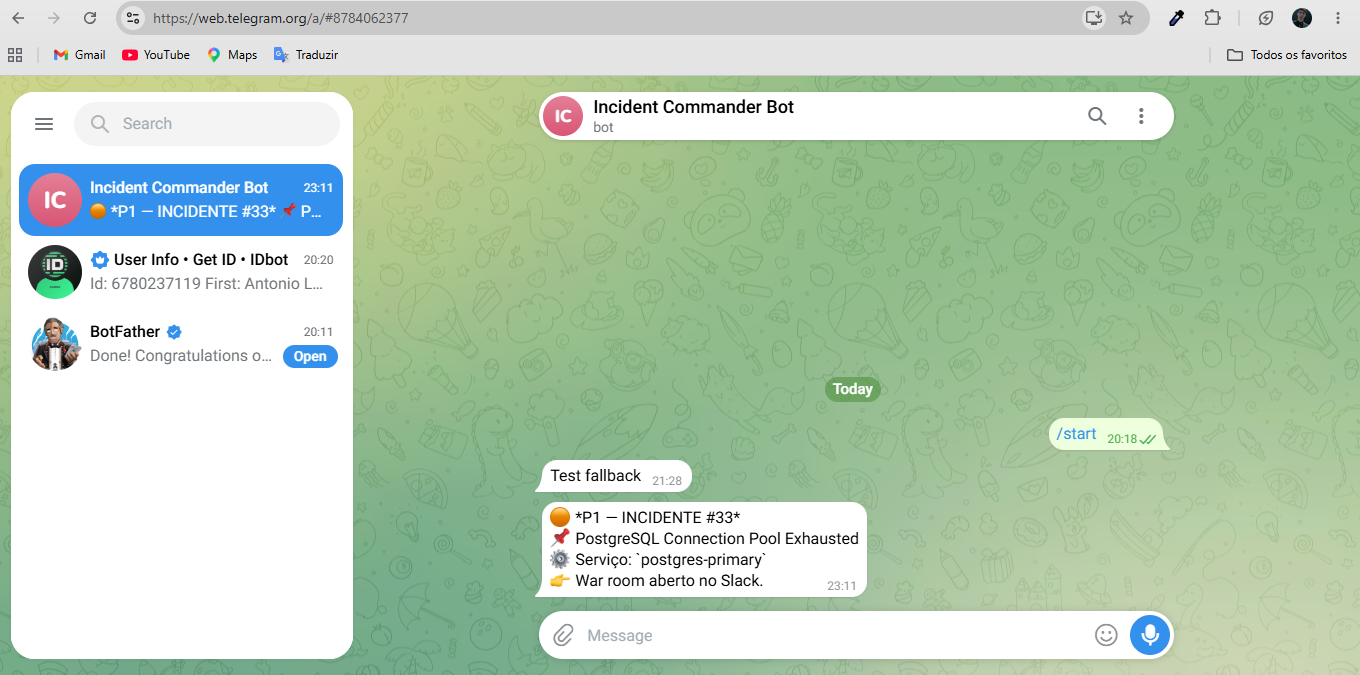This screenshot has width=1360, height=675.
Task: Open the emoji picker in message box
Action: 1105,635
